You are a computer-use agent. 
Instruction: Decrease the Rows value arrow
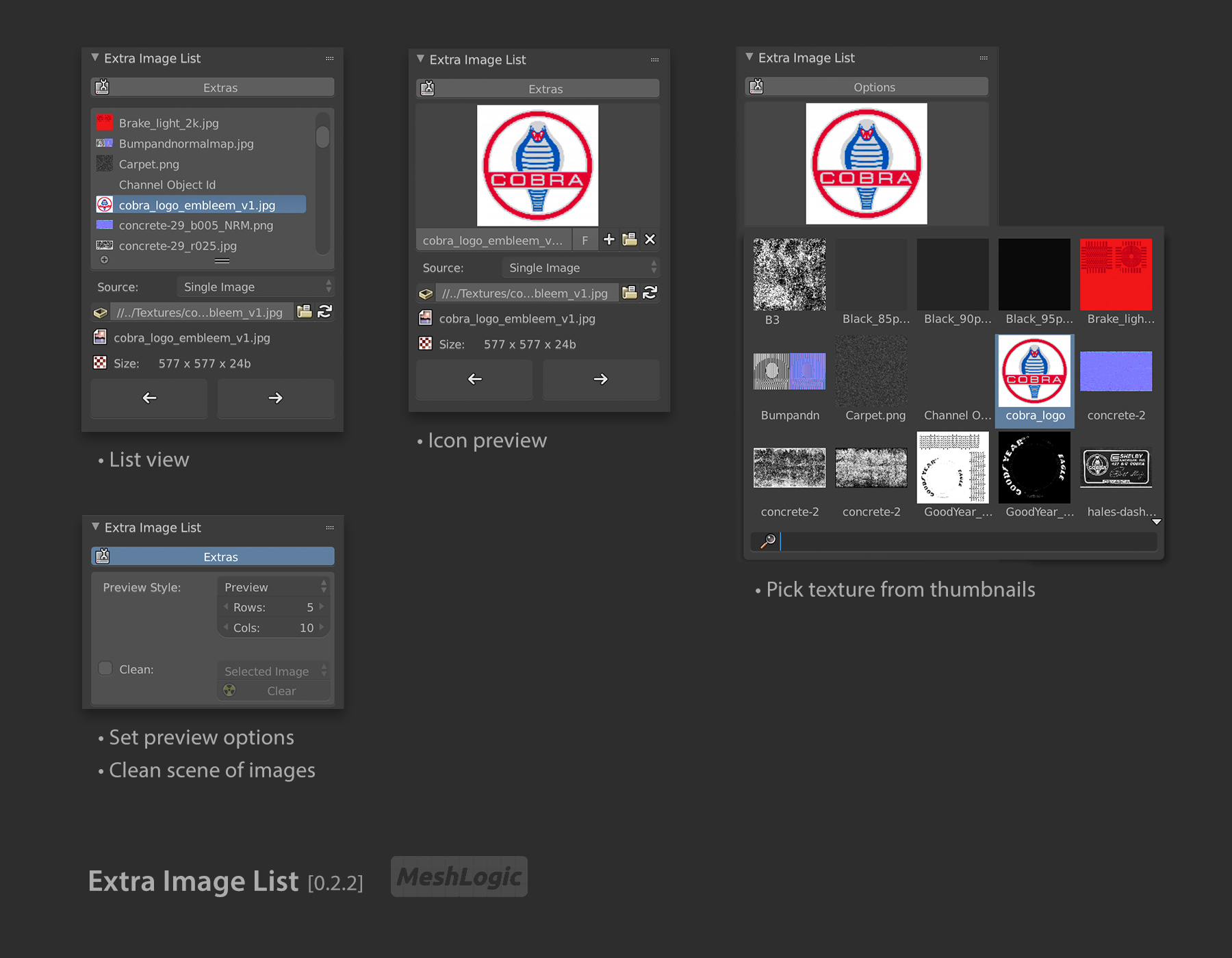coord(226,607)
